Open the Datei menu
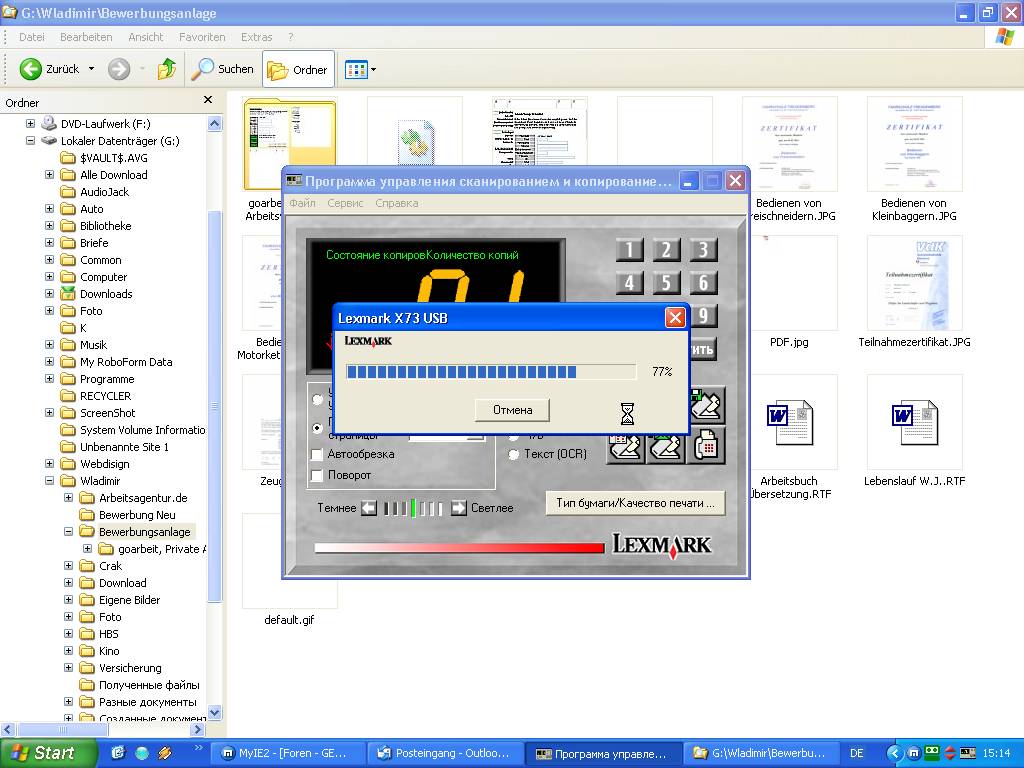 [x=32, y=37]
